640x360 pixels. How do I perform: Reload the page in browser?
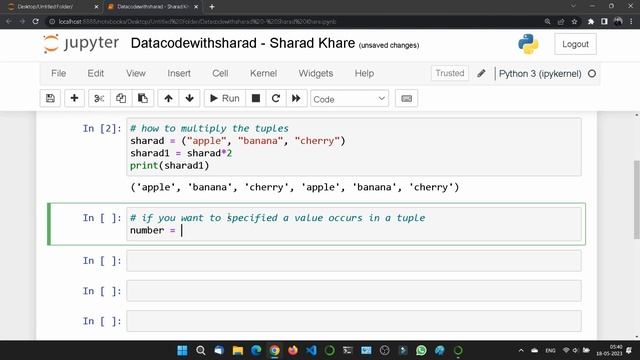pyautogui.click(x=36, y=21)
